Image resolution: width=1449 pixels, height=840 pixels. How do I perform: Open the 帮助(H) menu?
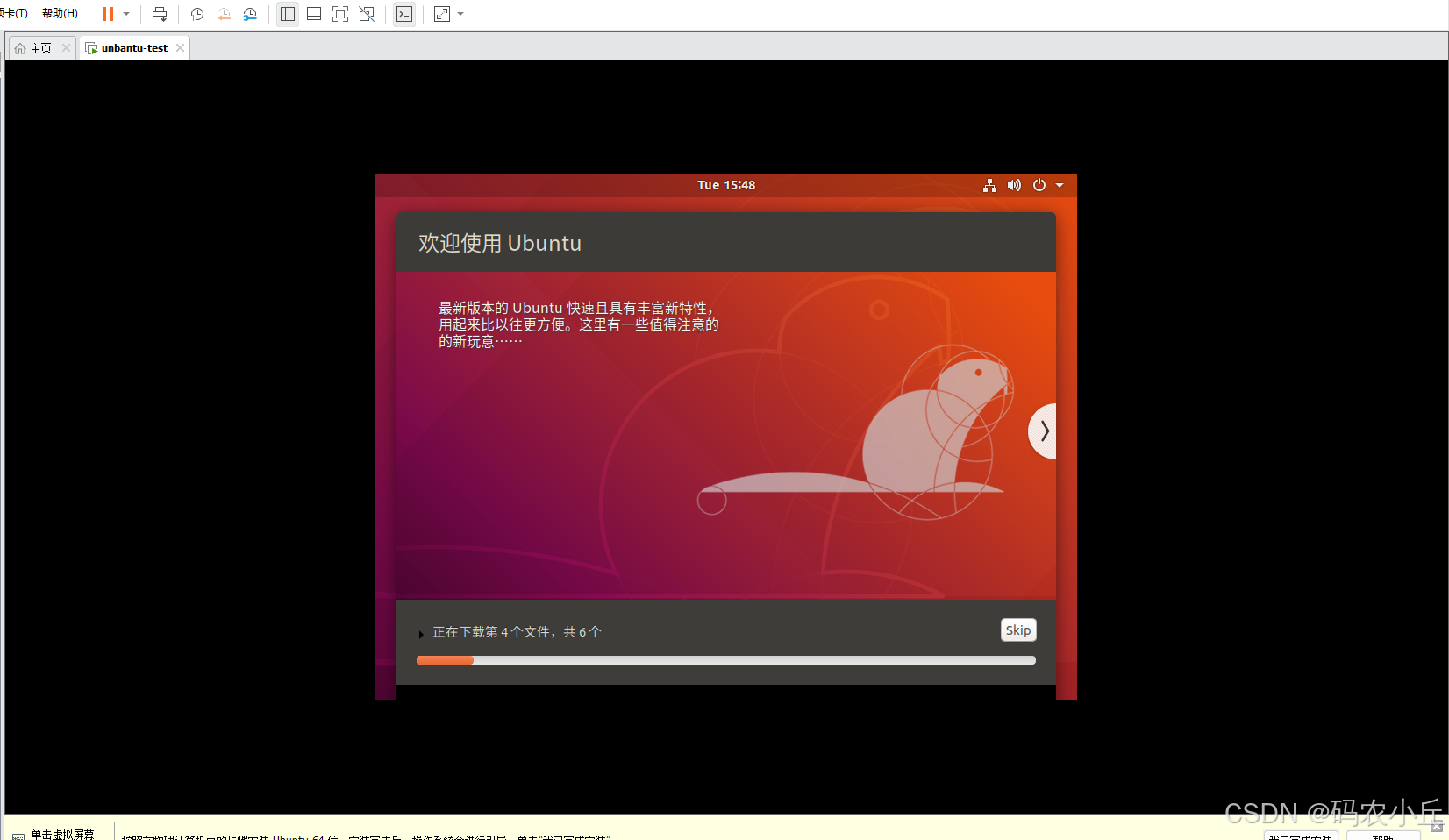pos(60,13)
